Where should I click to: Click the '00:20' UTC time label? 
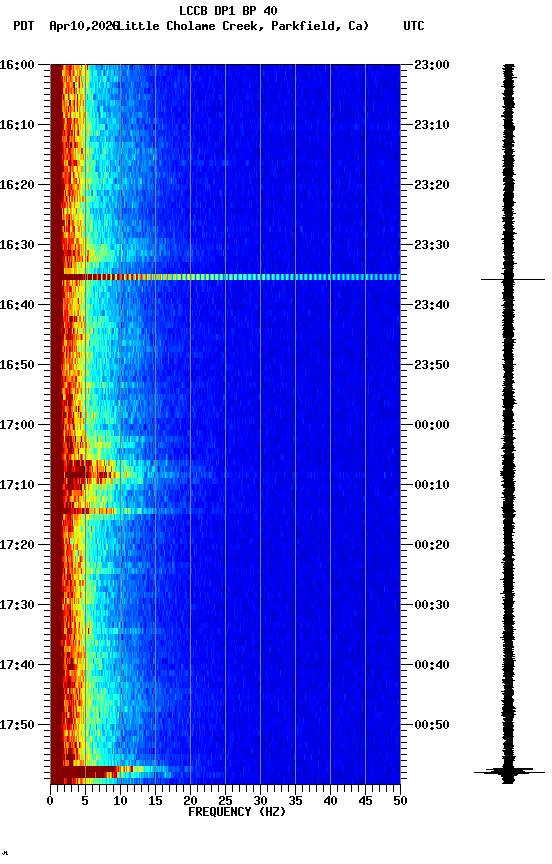[x=432, y=545]
